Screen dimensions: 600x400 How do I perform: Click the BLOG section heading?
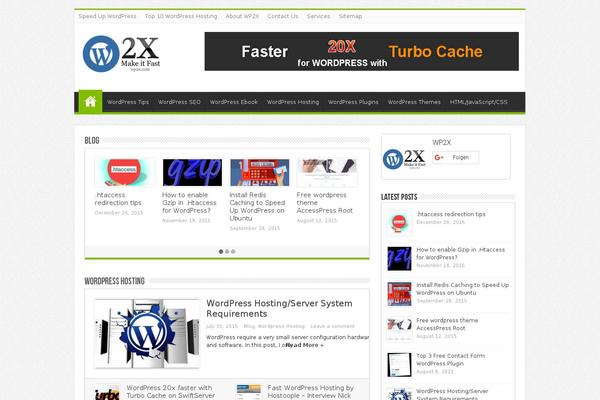coord(92,140)
